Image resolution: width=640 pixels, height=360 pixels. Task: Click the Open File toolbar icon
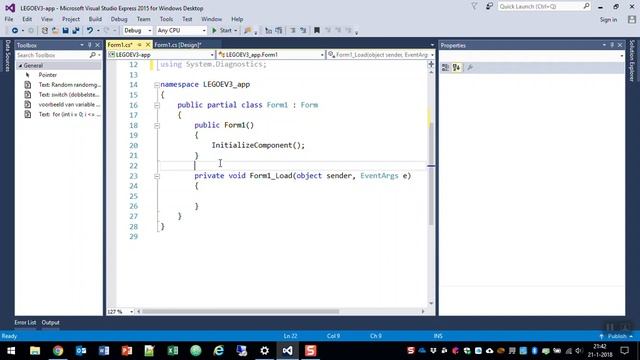pyautogui.click(x=55, y=31)
